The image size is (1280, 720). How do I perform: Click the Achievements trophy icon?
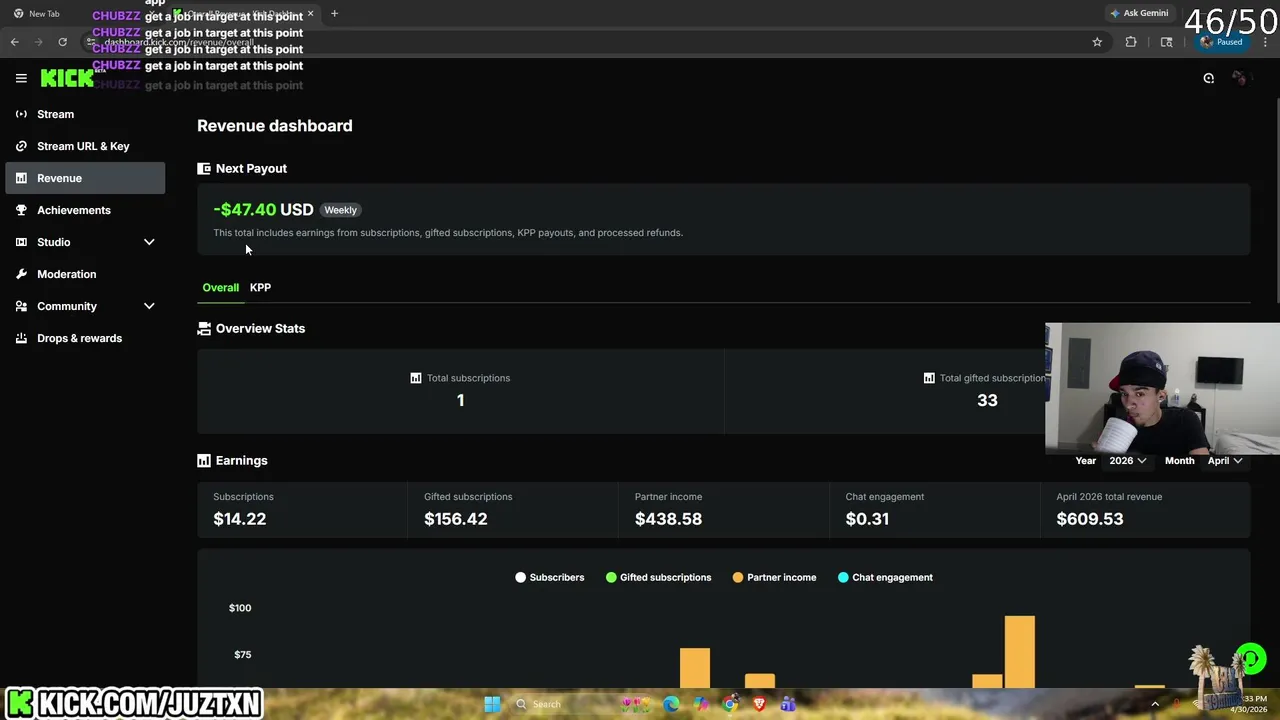(21, 210)
